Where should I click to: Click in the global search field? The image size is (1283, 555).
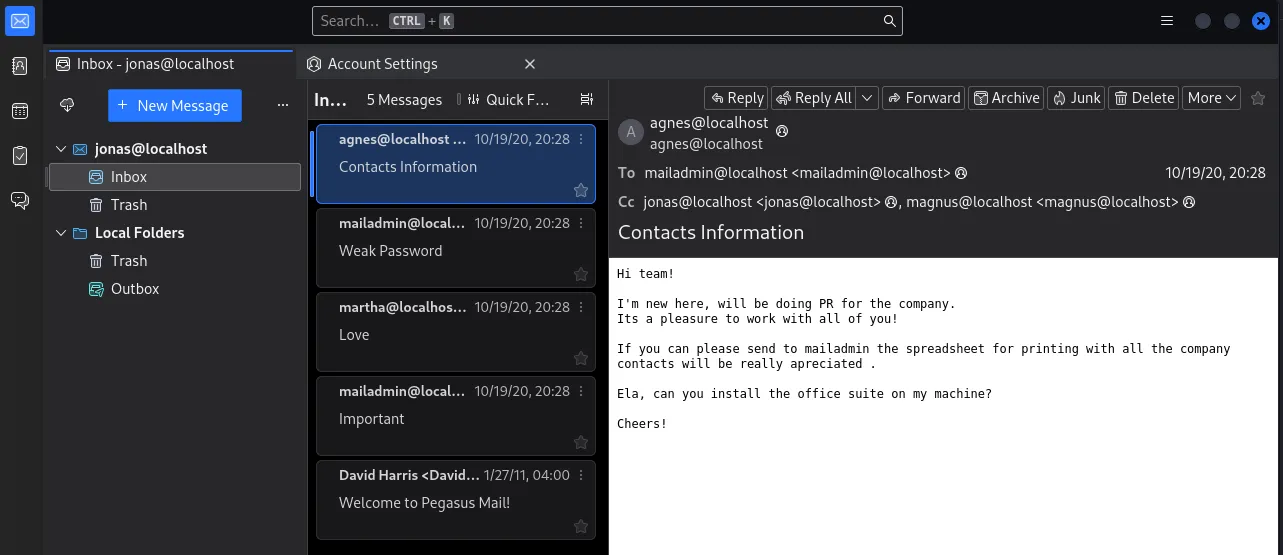click(600, 21)
